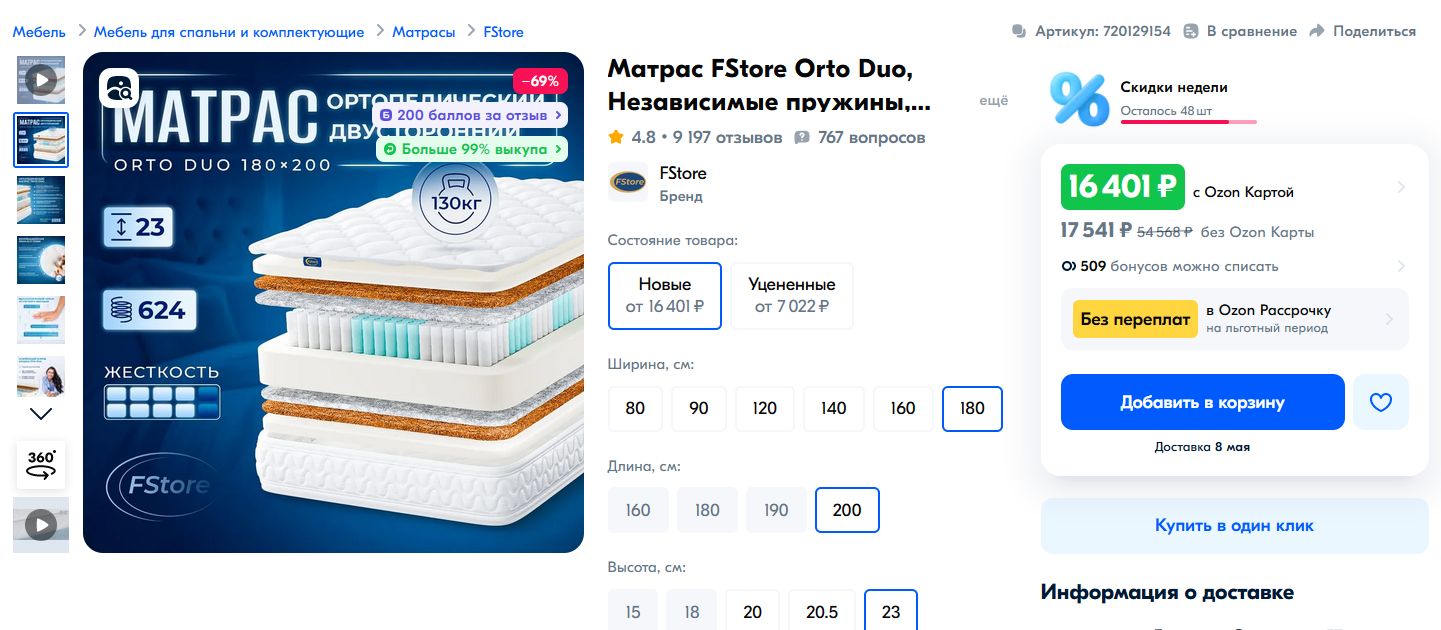Click the visual search icon on product image
Image resolution: width=1441 pixels, height=630 pixels.
(119, 88)
